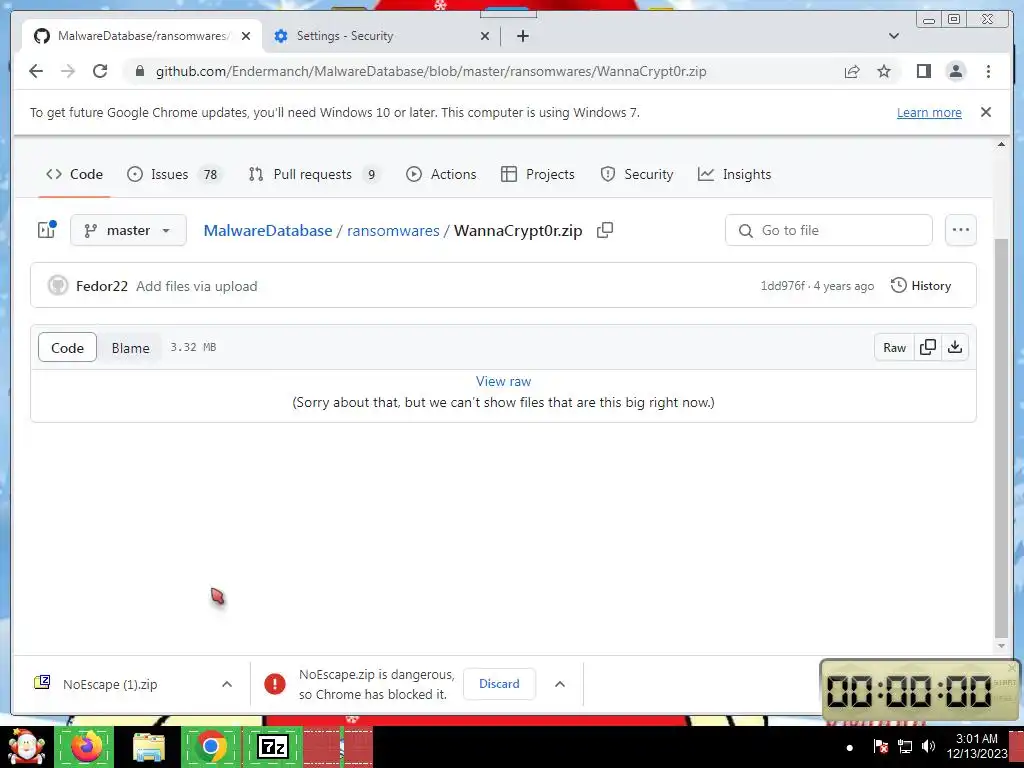
Task: Open Chrome three-dot menu
Action: (x=988, y=71)
